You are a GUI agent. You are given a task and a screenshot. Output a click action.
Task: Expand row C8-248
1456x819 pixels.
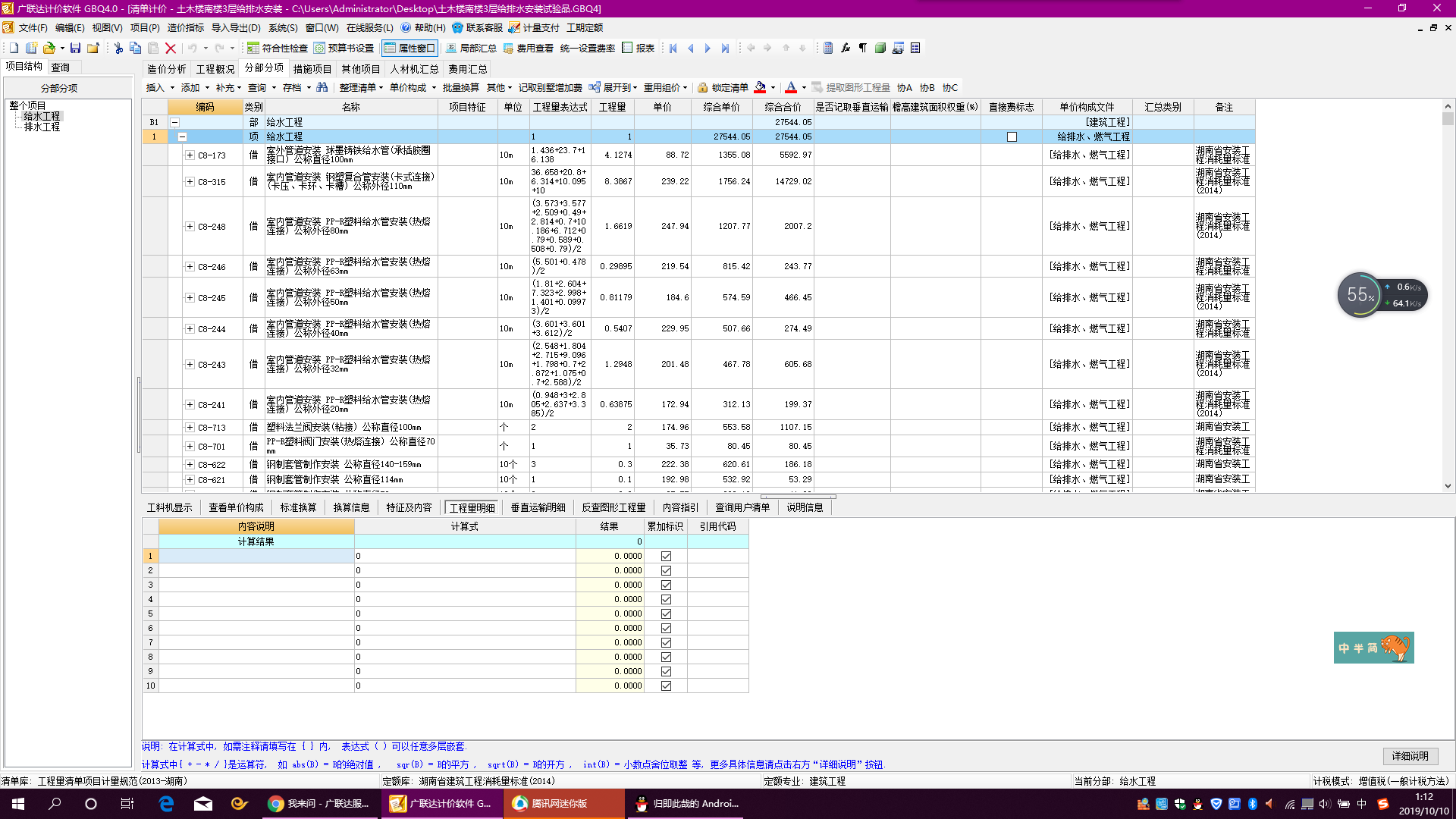pyautogui.click(x=190, y=226)
